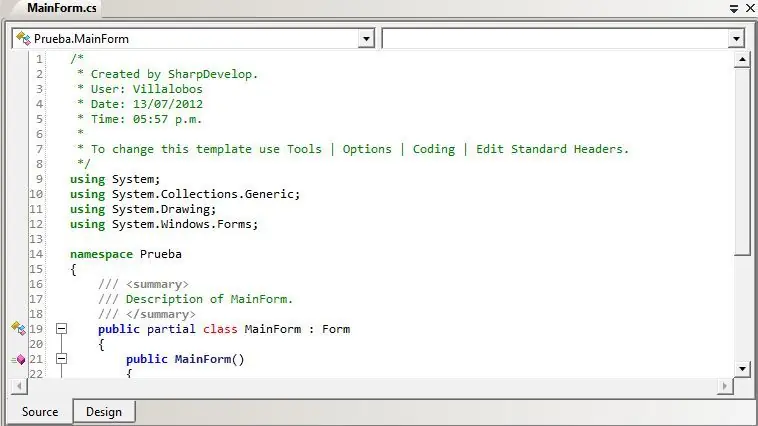Close the MainForm.cs document
The width and height of the screenshot is (758, 426).
pos(750,8)
